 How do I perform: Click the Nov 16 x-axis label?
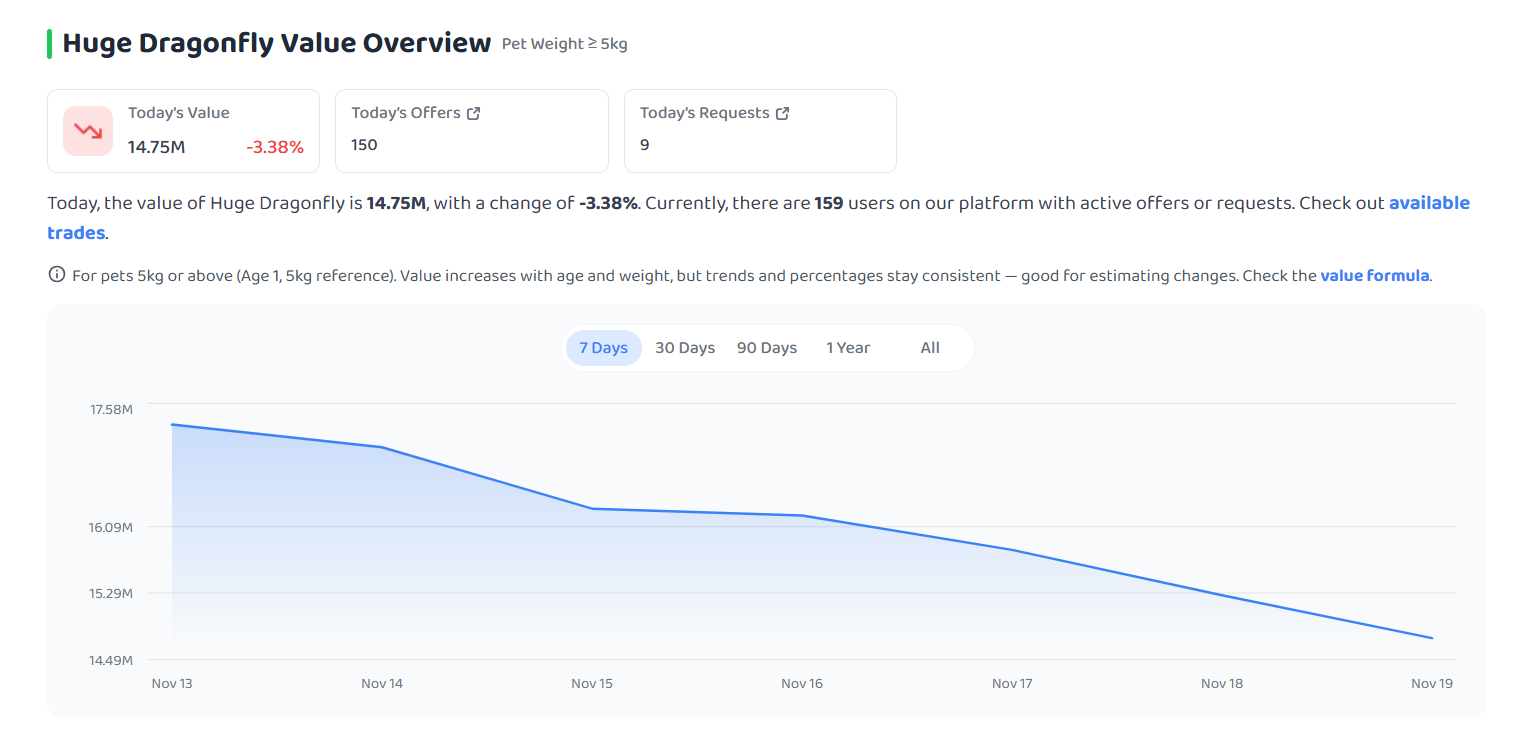pos(802,683)
